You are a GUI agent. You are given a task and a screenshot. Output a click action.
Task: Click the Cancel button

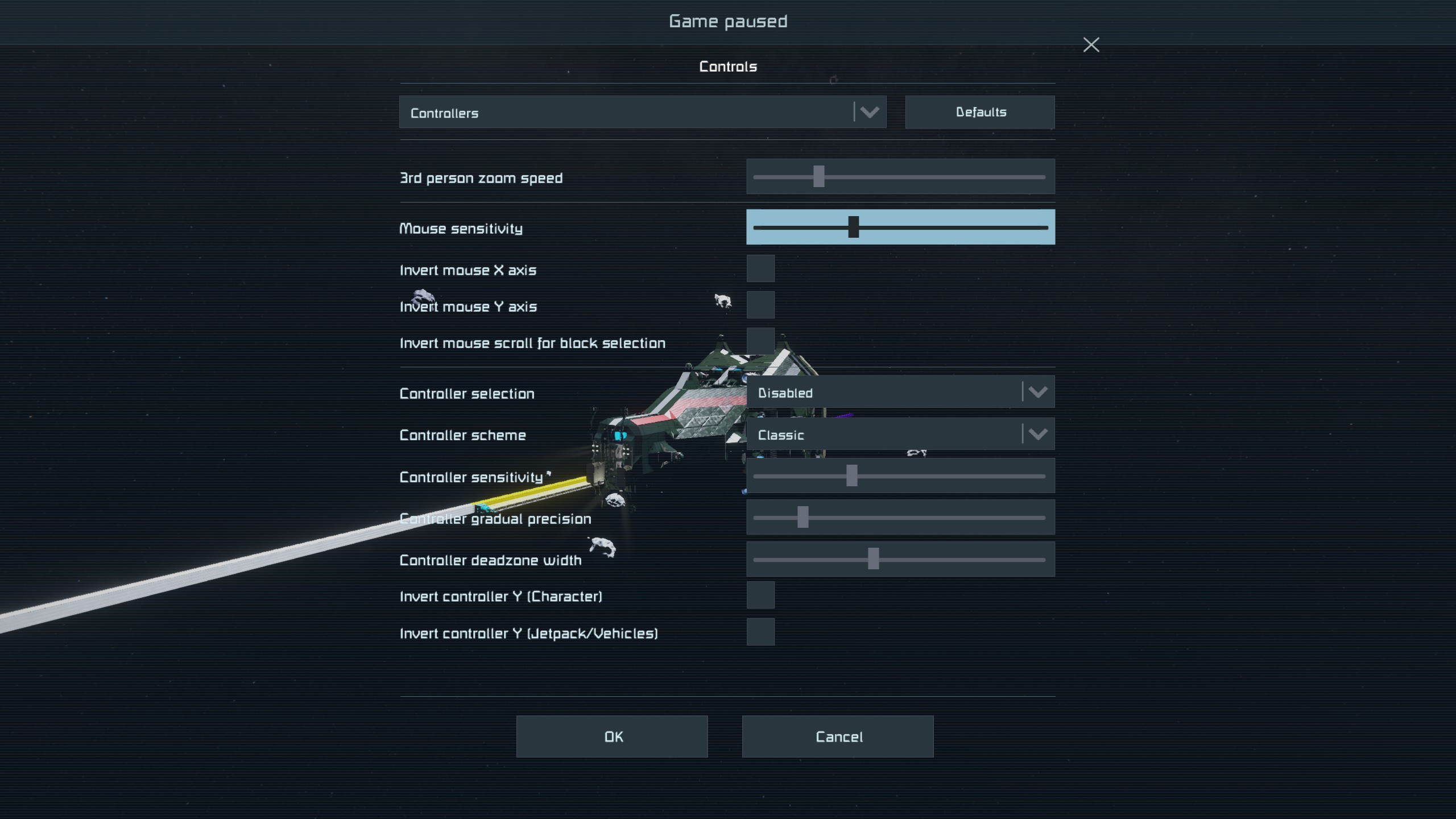838,737
